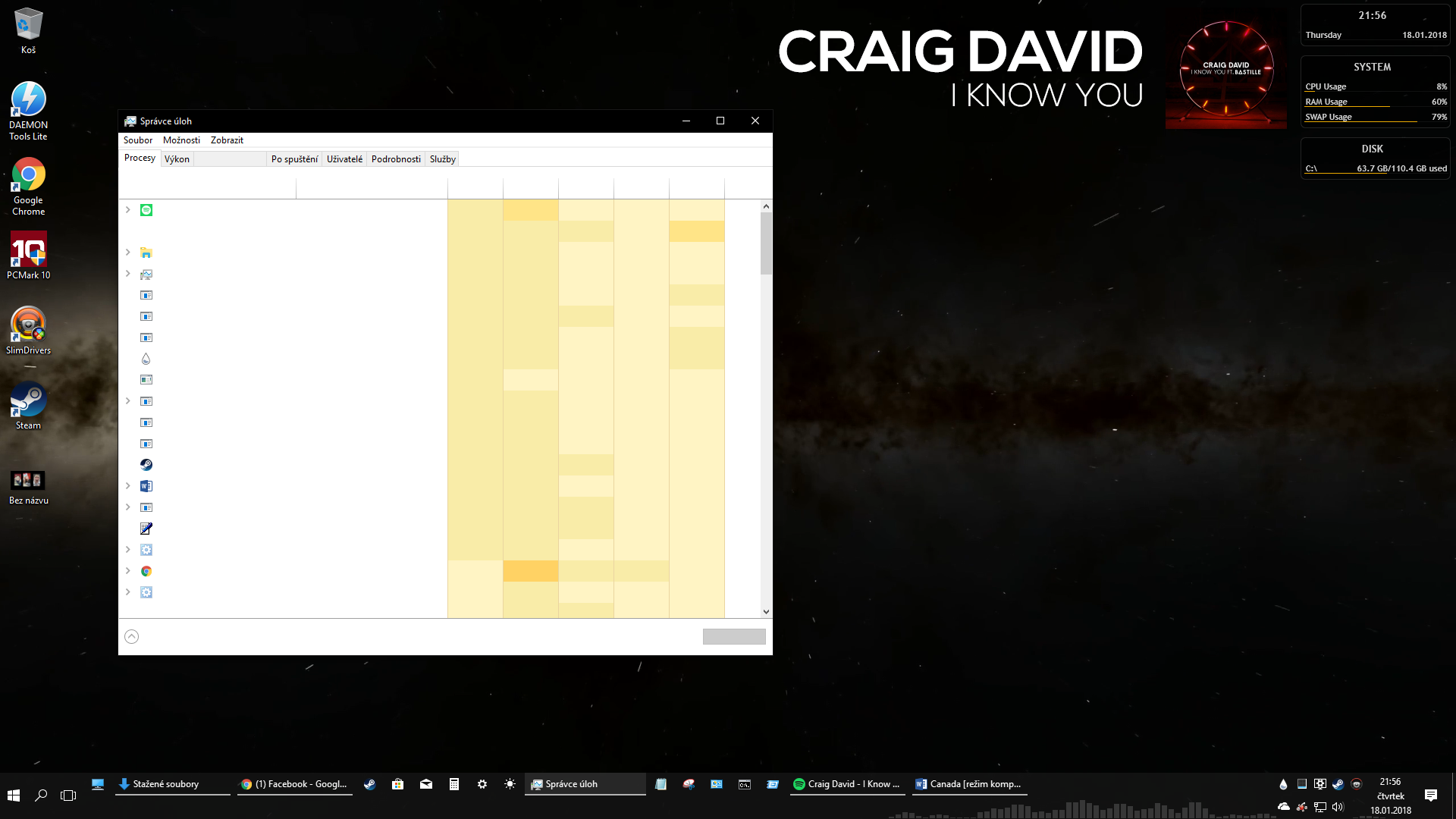Expand the Spotify process group
Screen dimensions: 1456x819
coord(128,210)
